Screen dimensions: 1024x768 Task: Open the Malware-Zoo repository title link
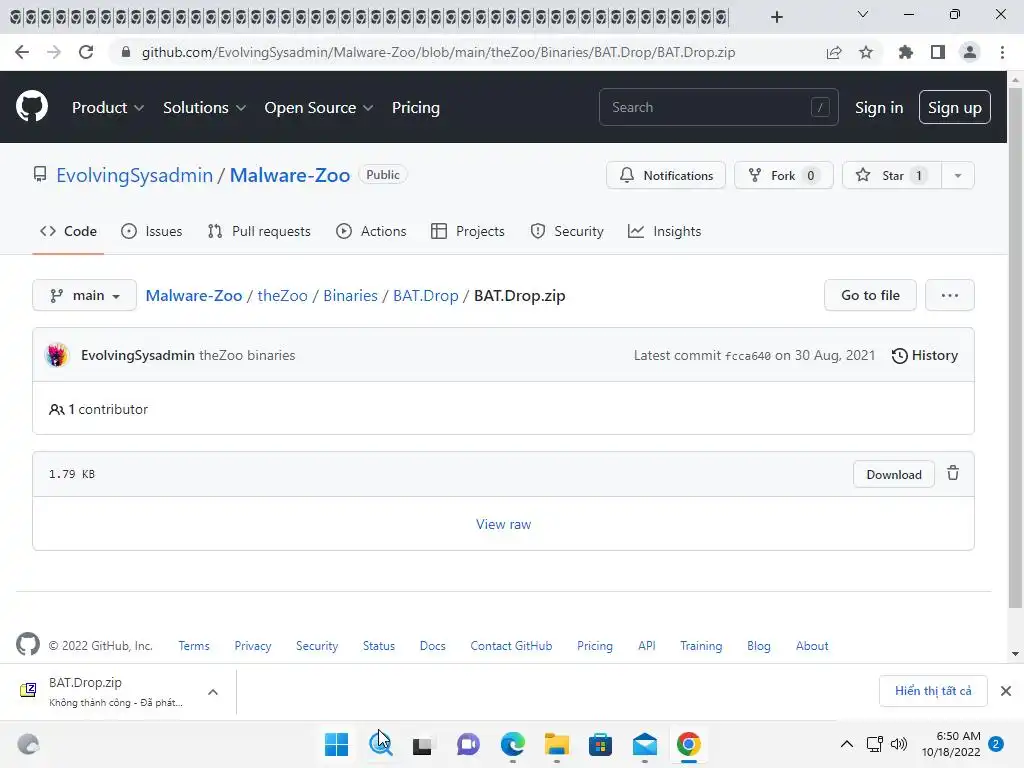tap(289, 175)
